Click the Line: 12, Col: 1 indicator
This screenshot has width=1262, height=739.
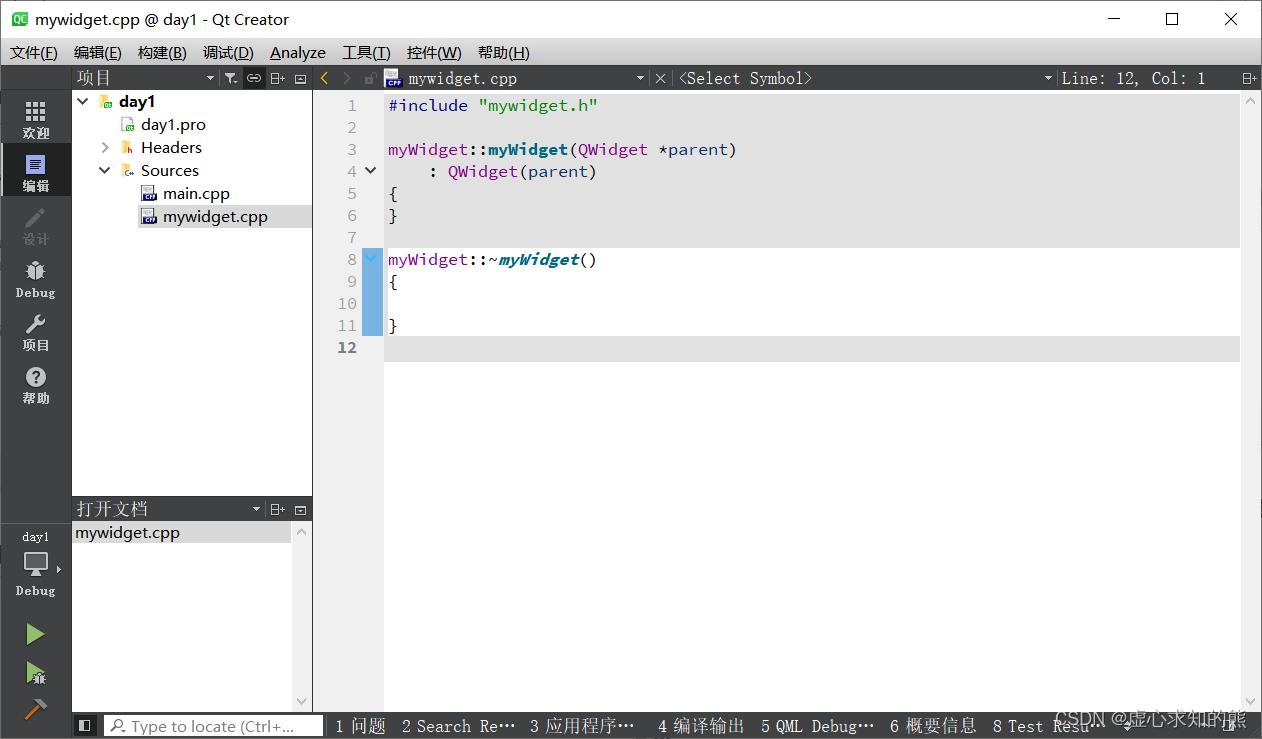click(x=1133, y=78)
